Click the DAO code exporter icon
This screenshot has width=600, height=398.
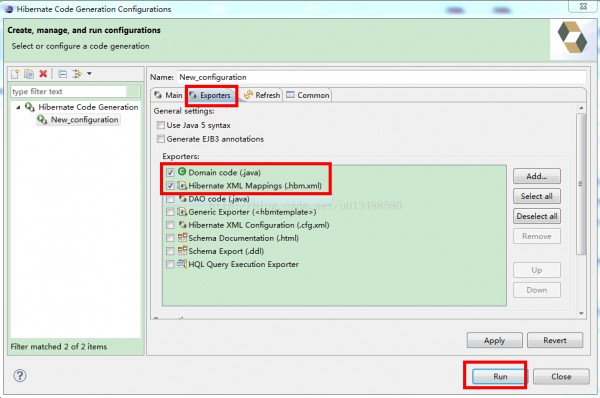(183, 199)
